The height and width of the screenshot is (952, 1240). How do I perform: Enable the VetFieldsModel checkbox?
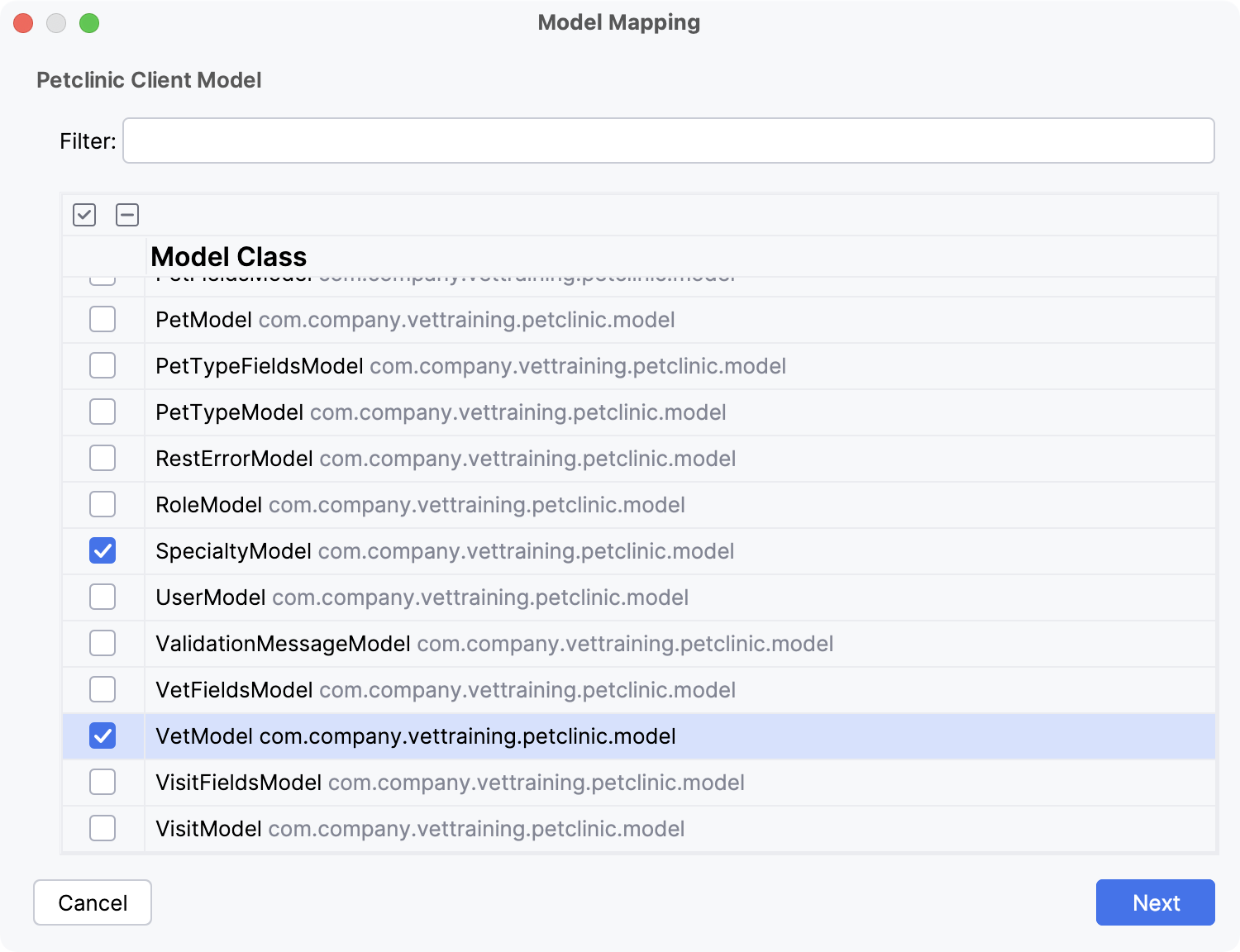click(103, 689)
